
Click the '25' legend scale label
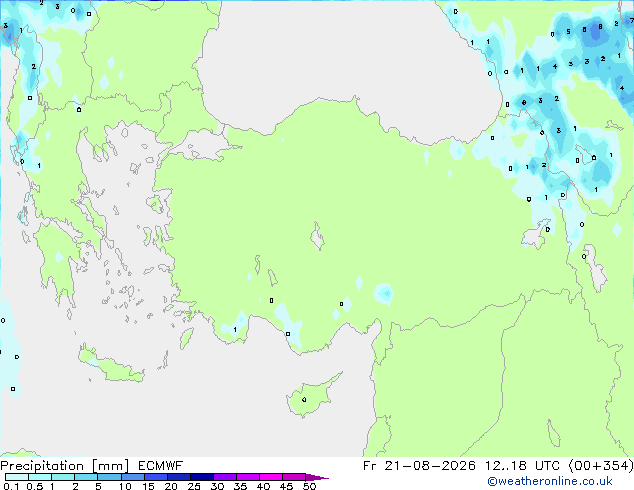click(194, 486)
